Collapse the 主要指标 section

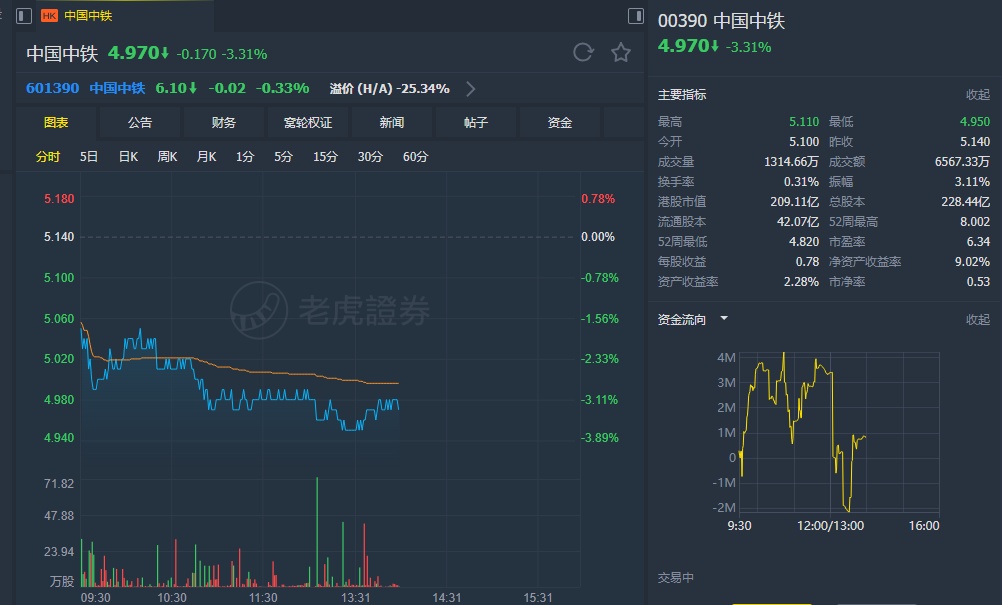[978, 95]
